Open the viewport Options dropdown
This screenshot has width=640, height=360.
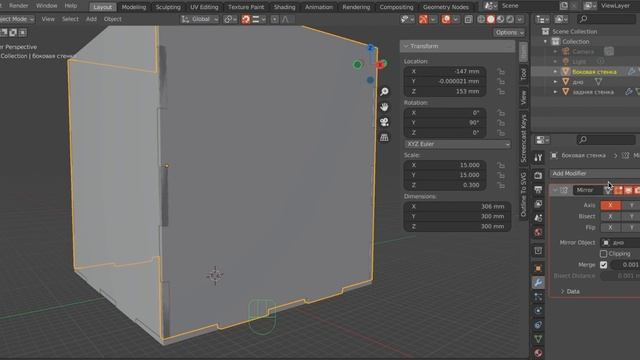click(509, 33)
